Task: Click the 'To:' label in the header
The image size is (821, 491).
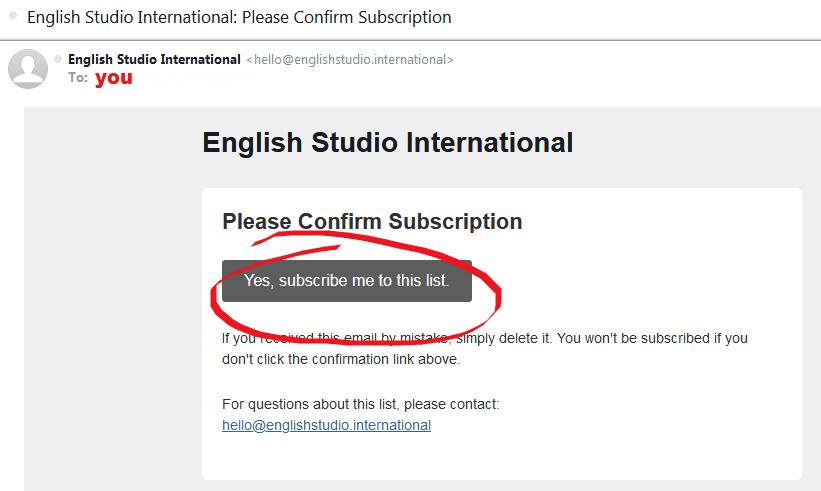Action: pos(78,78)
